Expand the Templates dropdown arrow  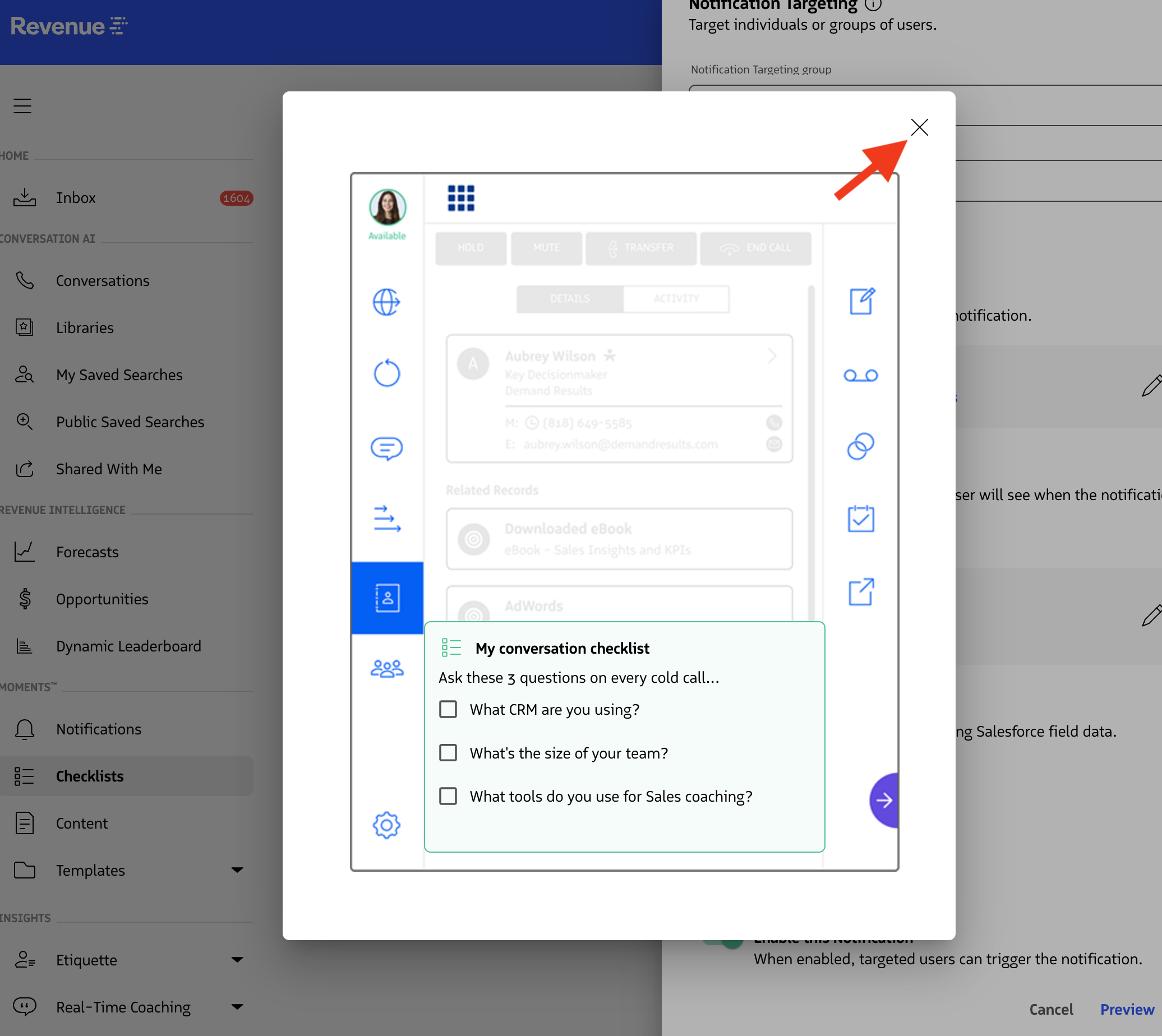click(237, 871)
